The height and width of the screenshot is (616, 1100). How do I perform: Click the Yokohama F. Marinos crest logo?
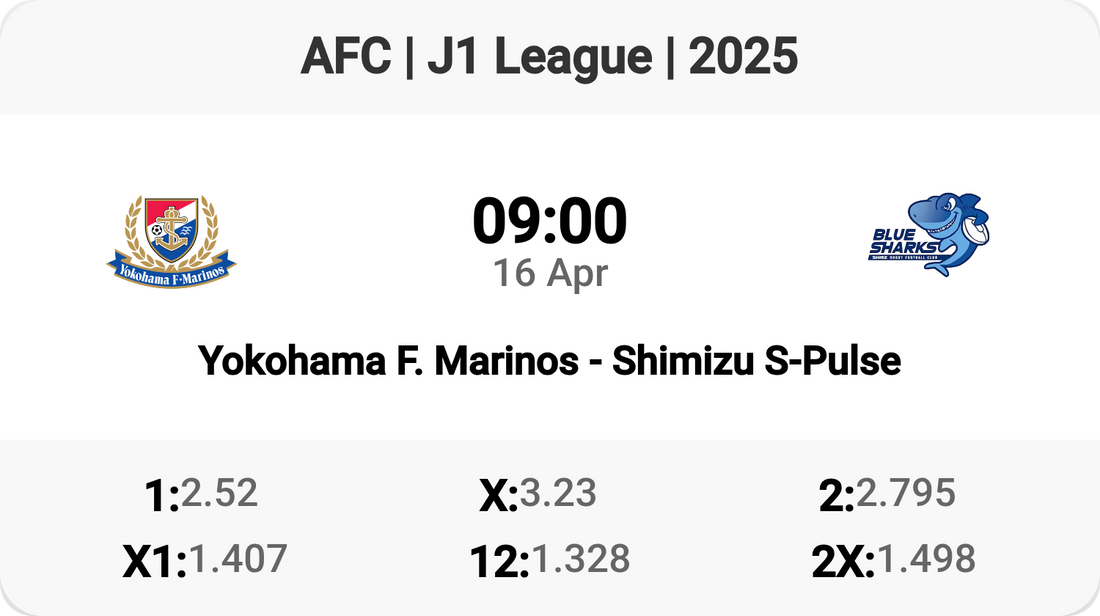pyautogui.click(x=171, y=236)
